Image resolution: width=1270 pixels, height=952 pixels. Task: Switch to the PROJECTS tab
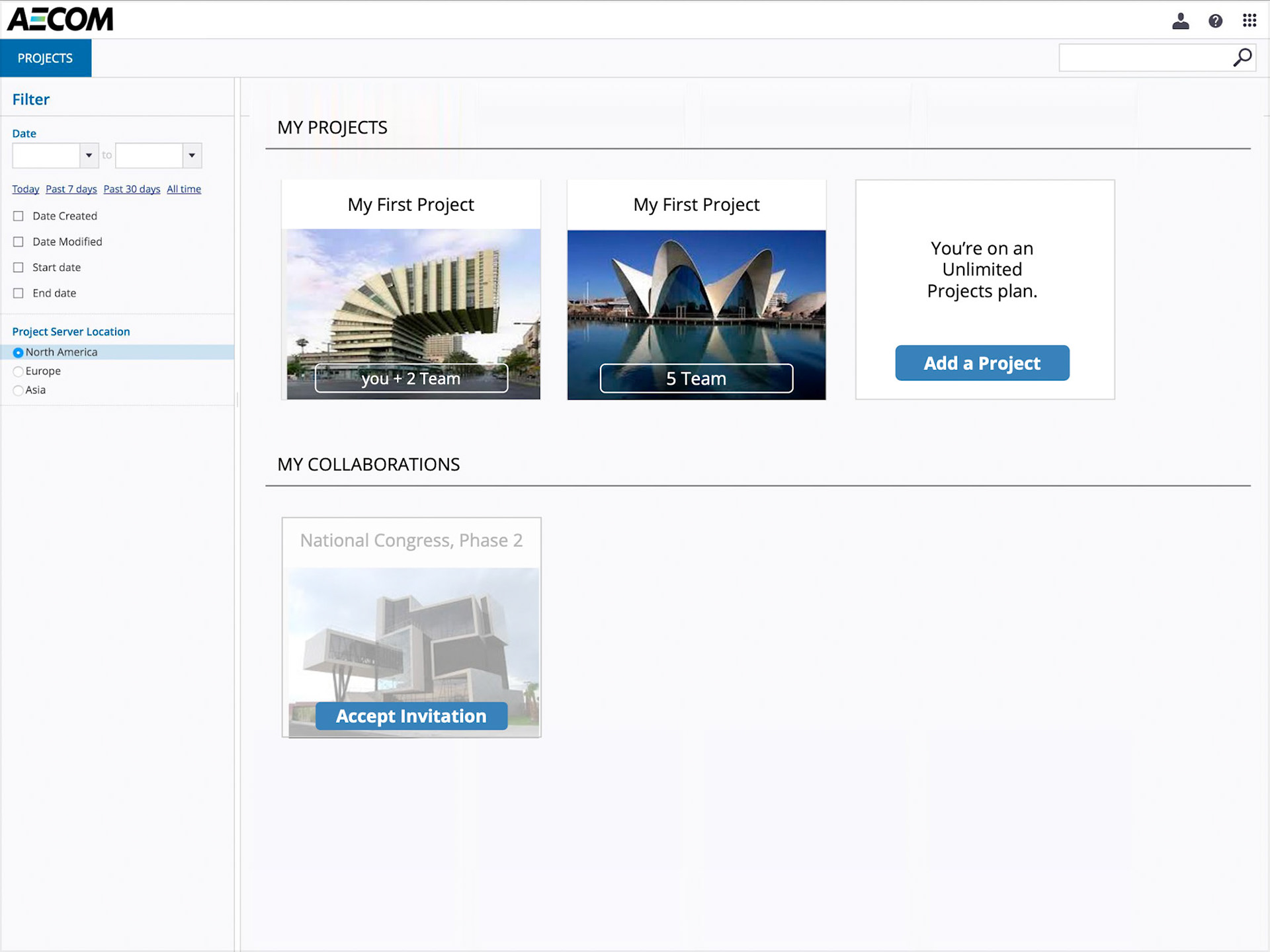tap(45, 58)
